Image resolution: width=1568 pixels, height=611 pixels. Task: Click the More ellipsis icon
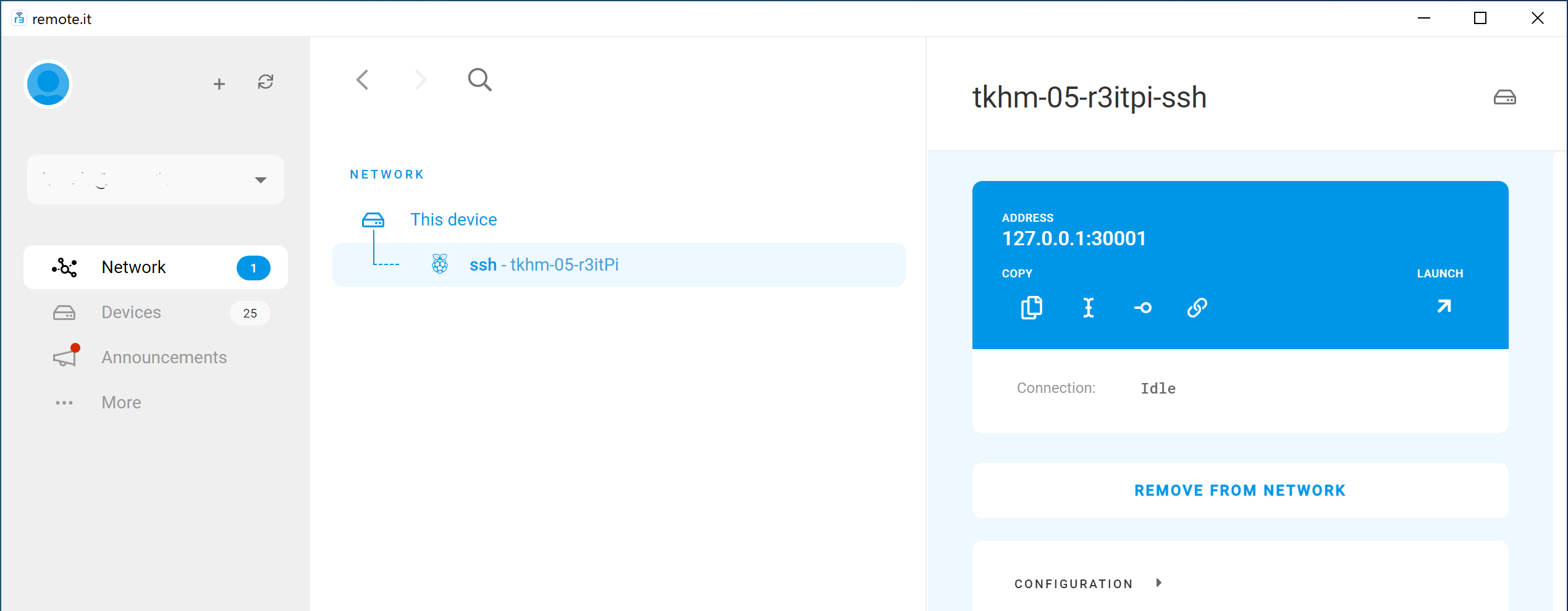pyautogui.click(x=64, y=403)
